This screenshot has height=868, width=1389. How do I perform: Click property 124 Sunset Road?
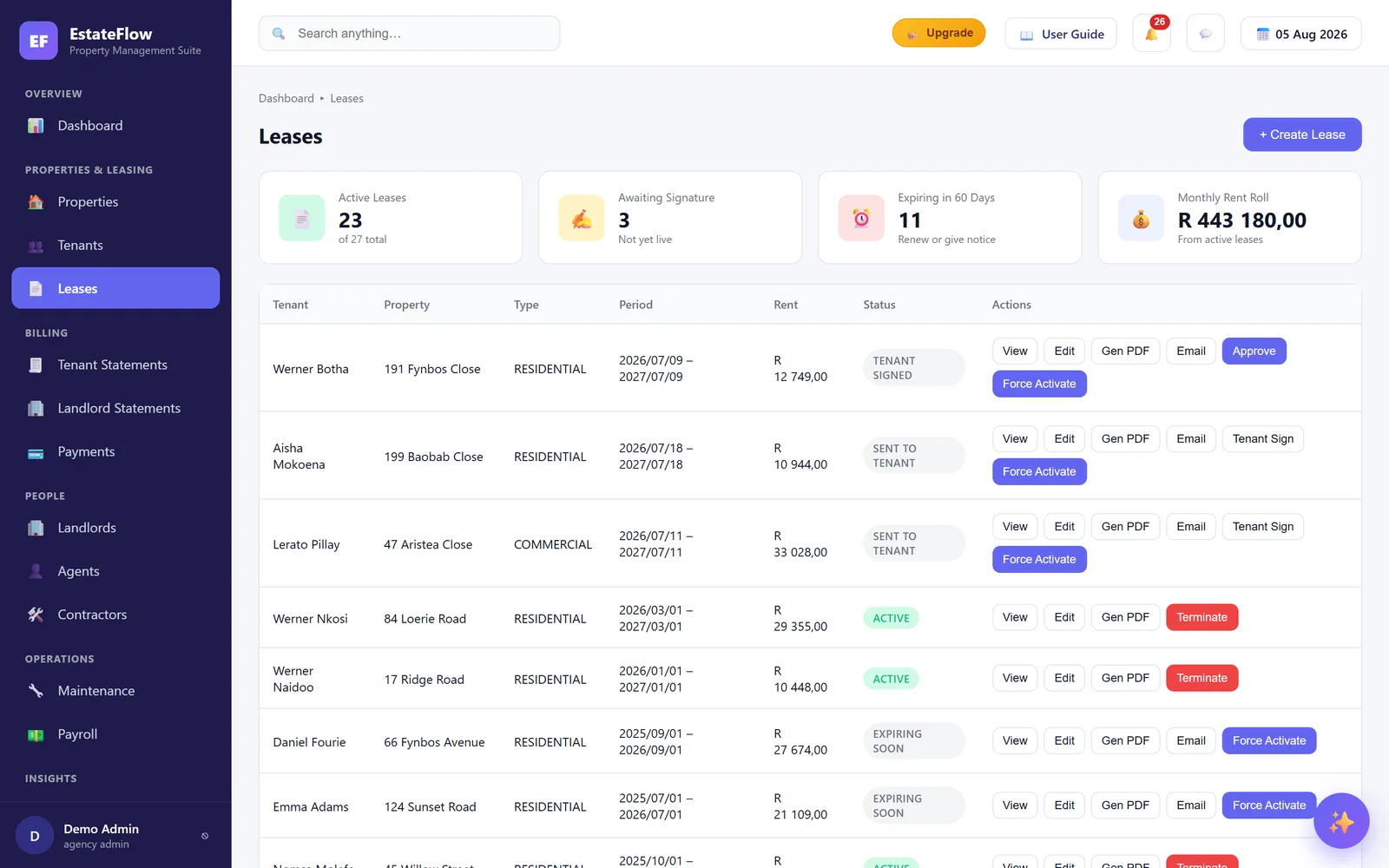point(431,807)
